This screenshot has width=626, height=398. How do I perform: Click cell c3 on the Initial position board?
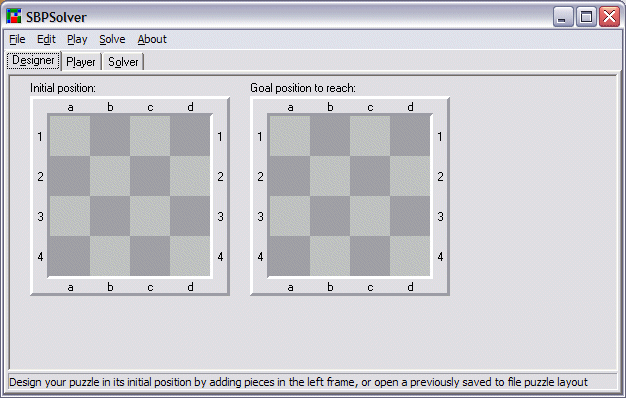pos(150,216)
